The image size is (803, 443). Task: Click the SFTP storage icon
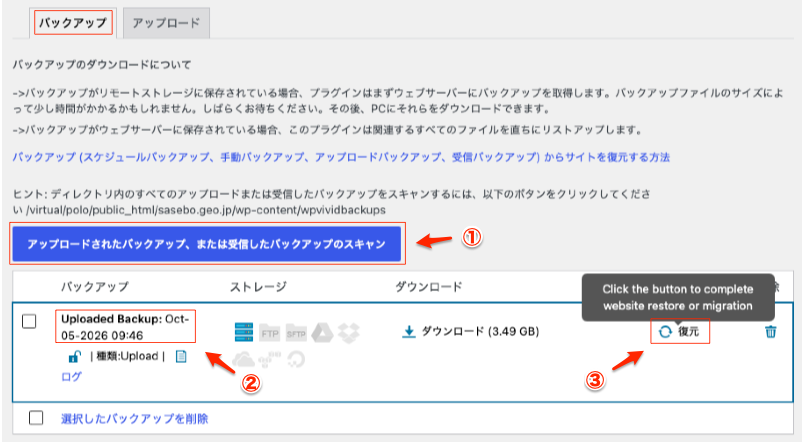[296, 333]
